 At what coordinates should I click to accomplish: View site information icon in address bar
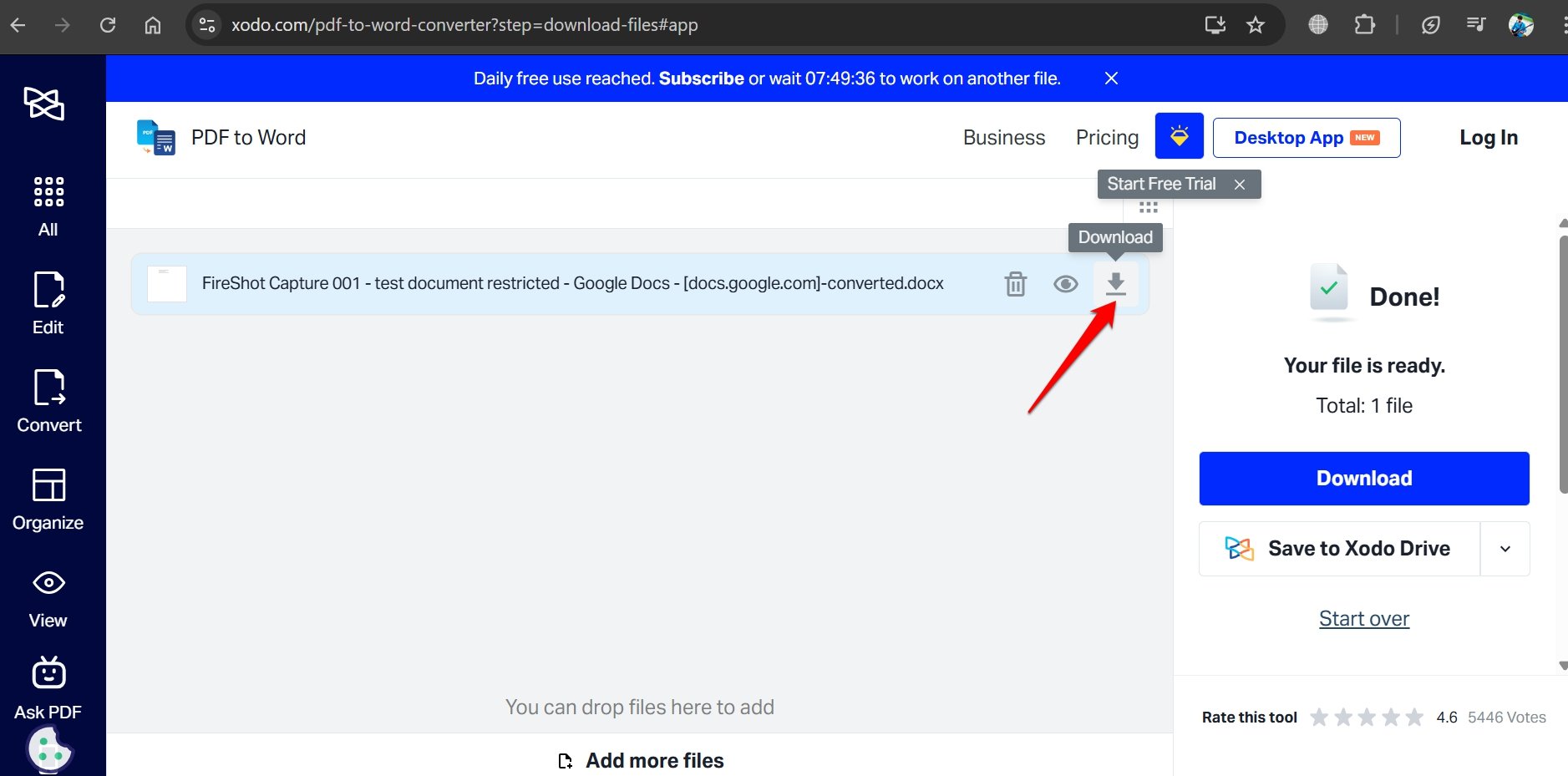tap(207, 25)
